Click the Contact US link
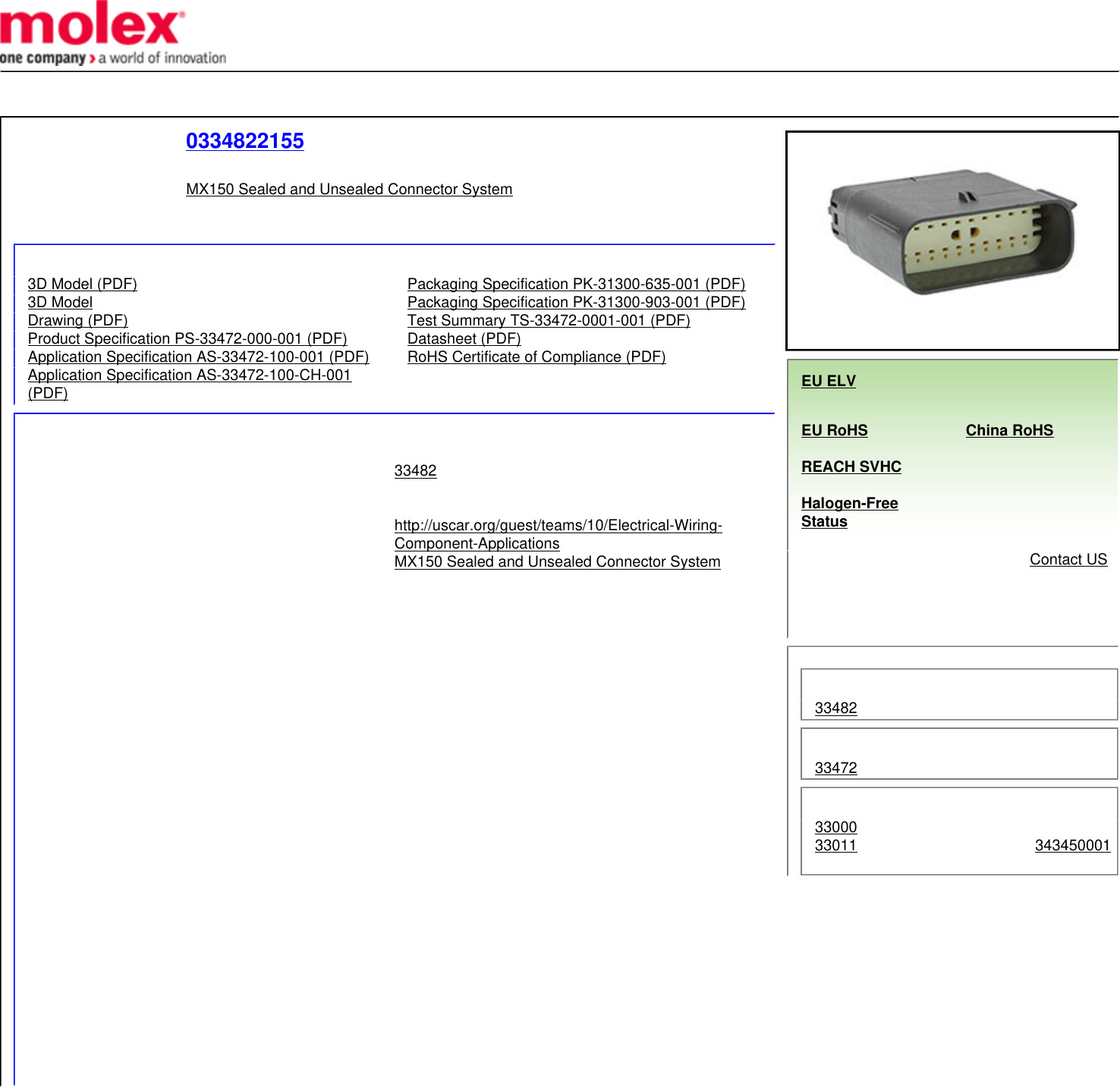This screenshot has width=1120, height=1087. click(x=1068, y=559)
